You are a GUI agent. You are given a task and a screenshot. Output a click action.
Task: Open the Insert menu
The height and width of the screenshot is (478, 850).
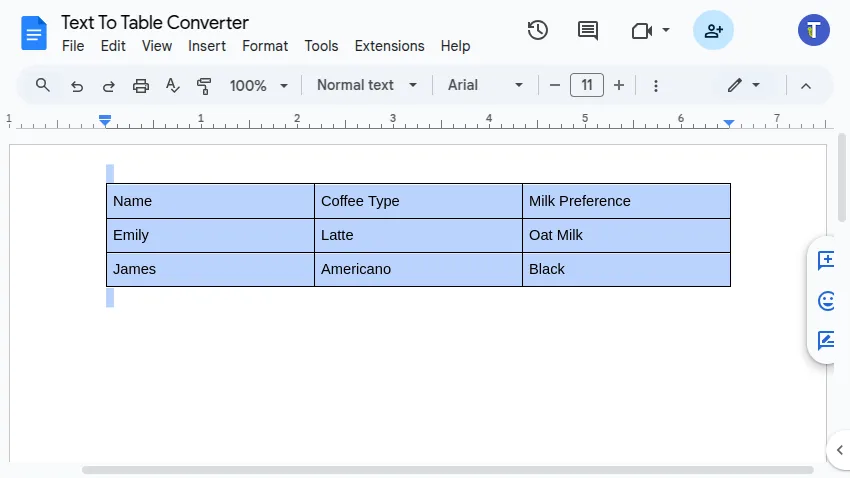[x=207, y=46]
